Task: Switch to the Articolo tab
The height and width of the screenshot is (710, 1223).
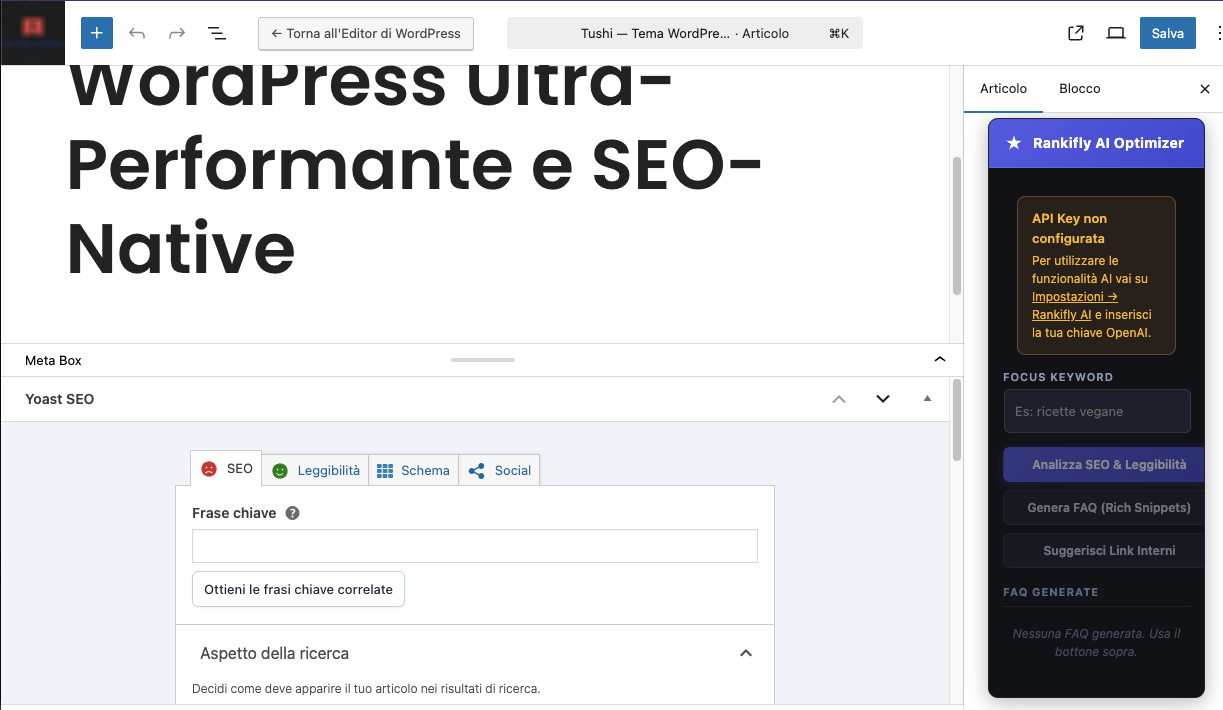Action: pyautogui.click(x=1003, y=89)
